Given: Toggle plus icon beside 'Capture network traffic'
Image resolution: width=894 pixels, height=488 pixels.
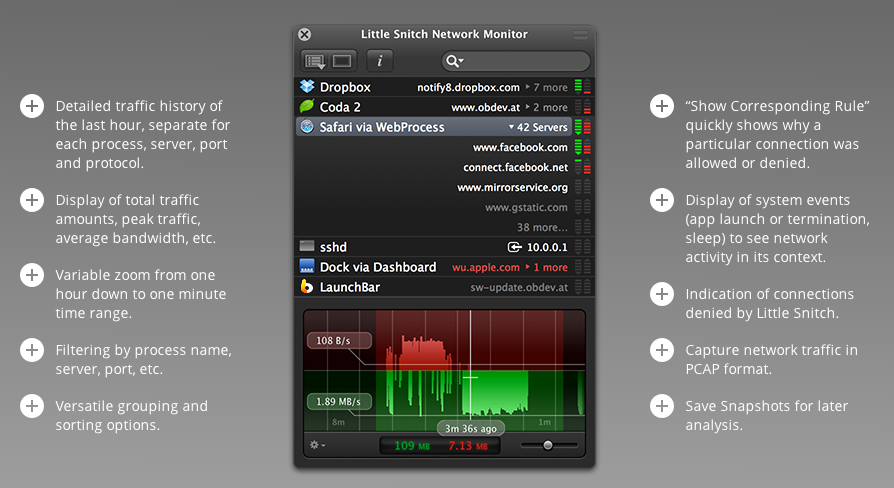Looking at the screenshot, I should (662, 350).
